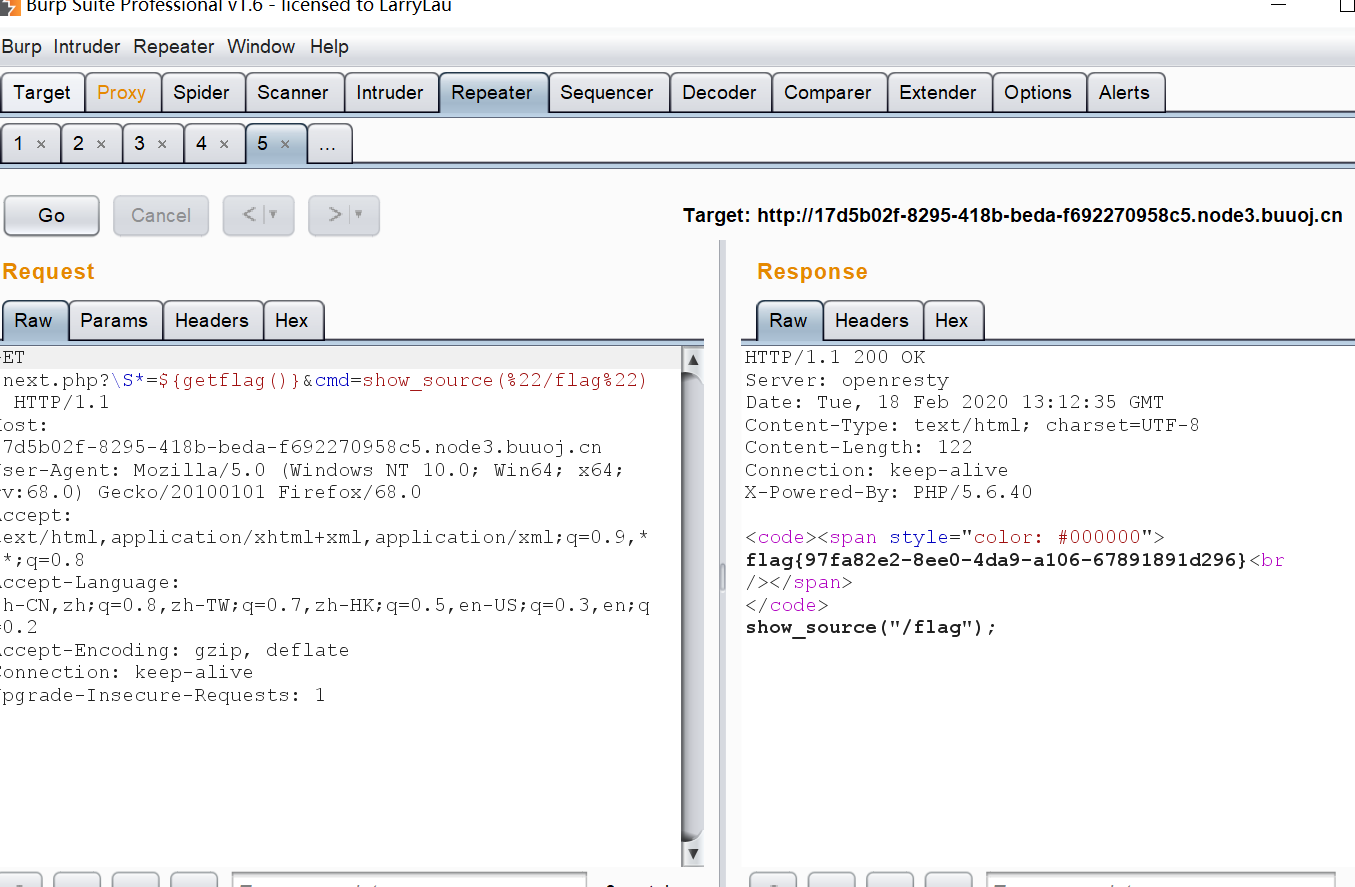This screenshot has width=1355, height=887.
Task: Switch to the Spider tab
Action: [202, 93]
